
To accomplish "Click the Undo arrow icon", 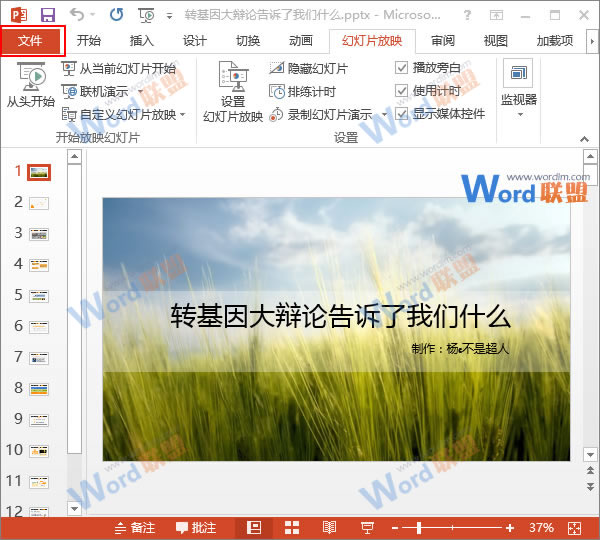I will pos(78,15).
